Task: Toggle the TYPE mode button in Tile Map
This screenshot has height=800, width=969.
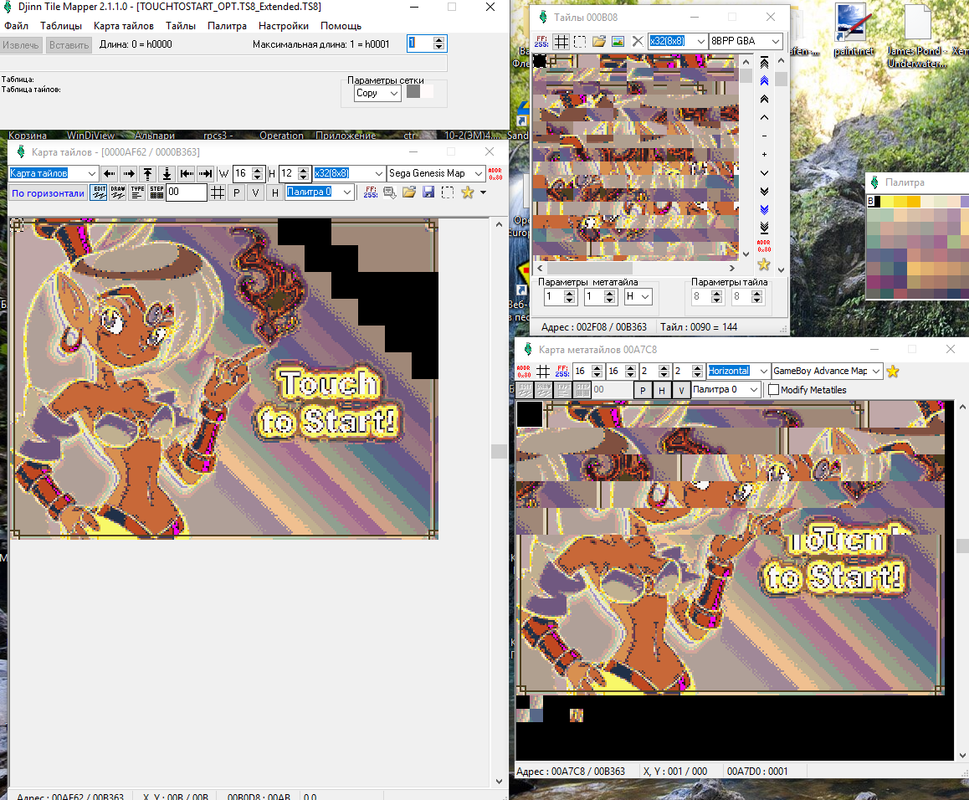Action: coord(137,193)
